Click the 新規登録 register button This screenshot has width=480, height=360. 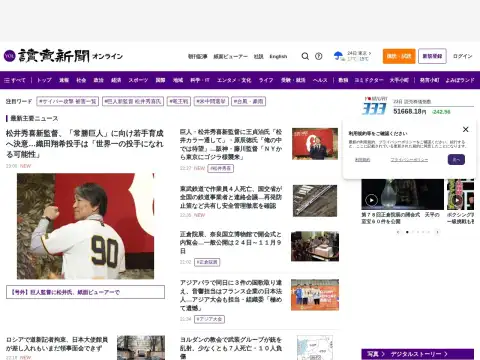click(x=432, y=56)
